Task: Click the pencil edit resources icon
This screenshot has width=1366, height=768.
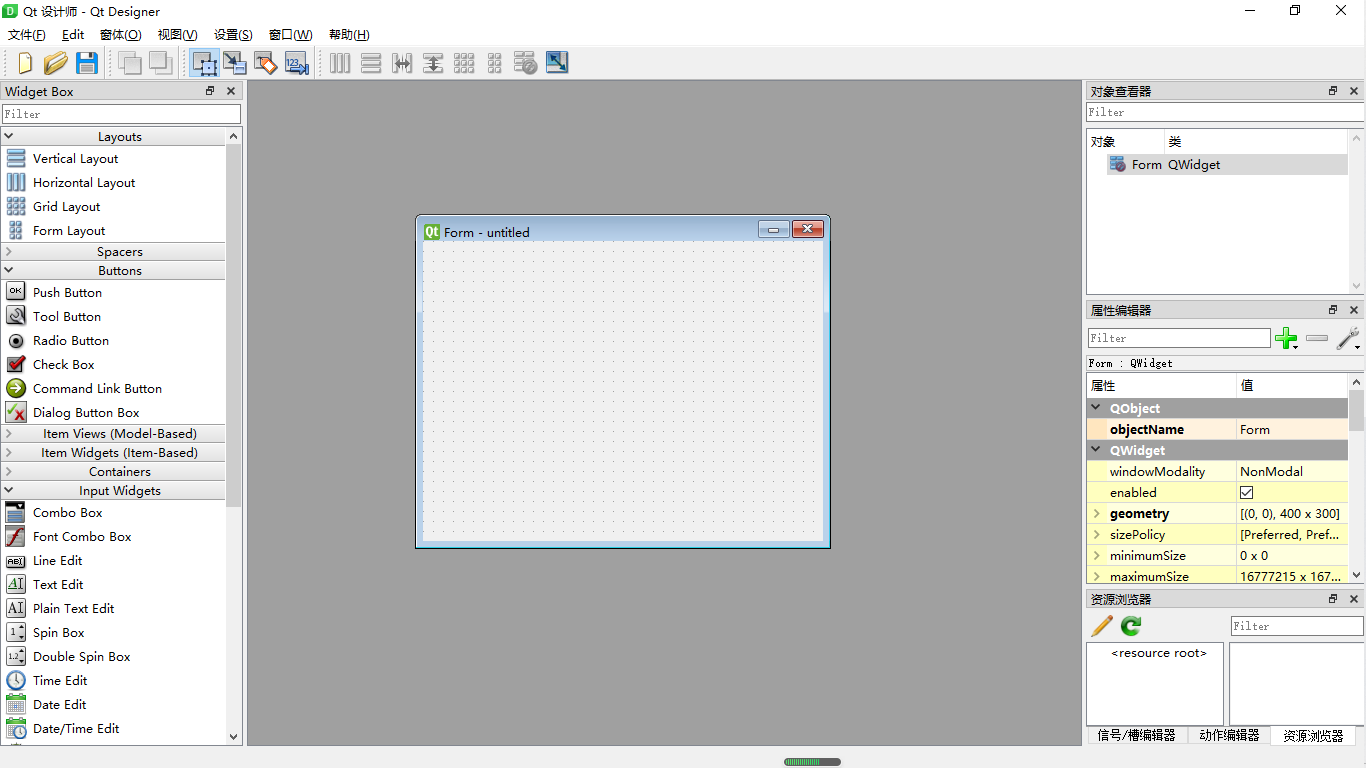Action: pyautogui.click(x=1102, y=626)
